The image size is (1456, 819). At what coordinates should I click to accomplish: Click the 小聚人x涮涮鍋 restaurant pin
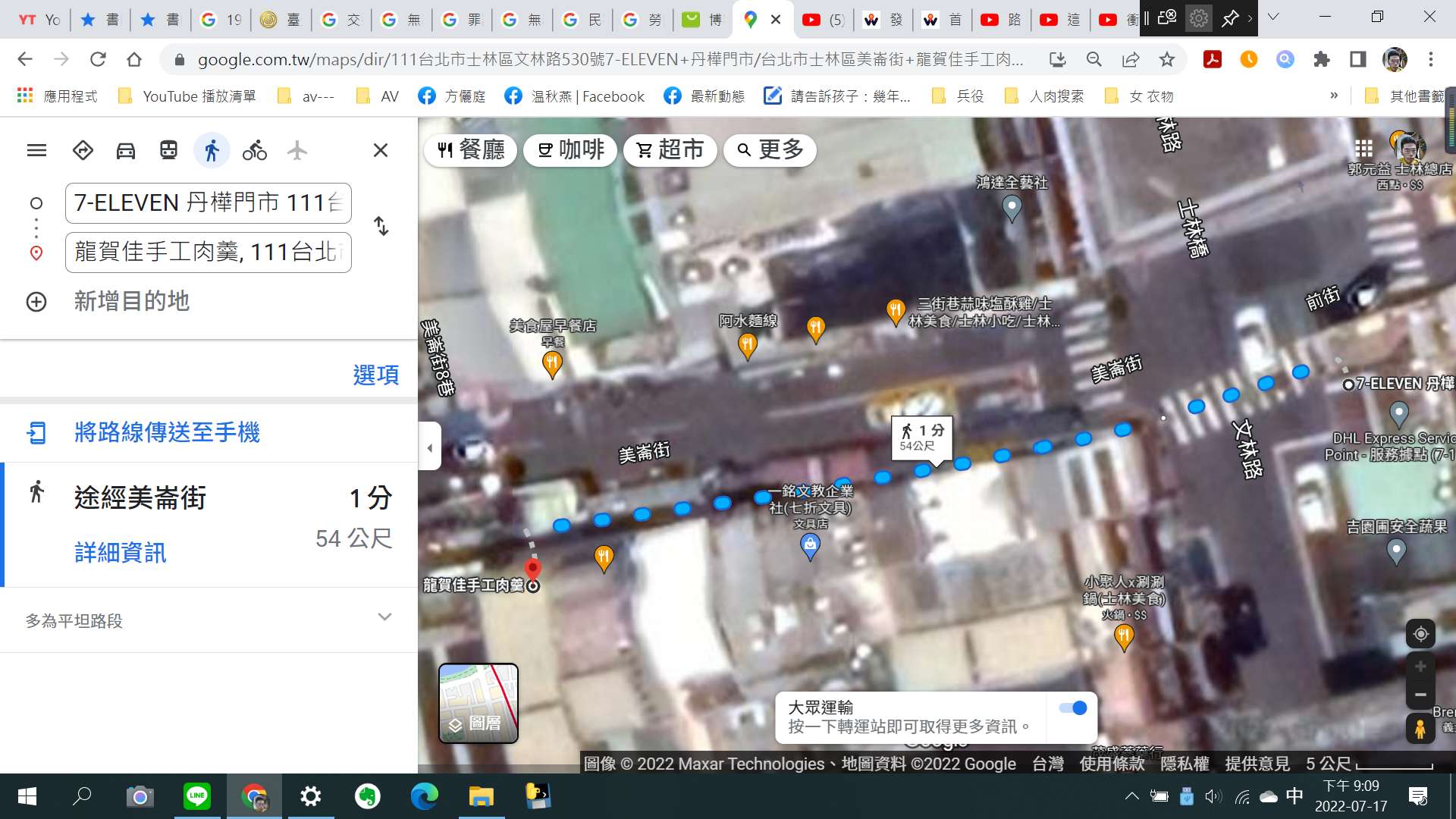tap(1124, 637)
